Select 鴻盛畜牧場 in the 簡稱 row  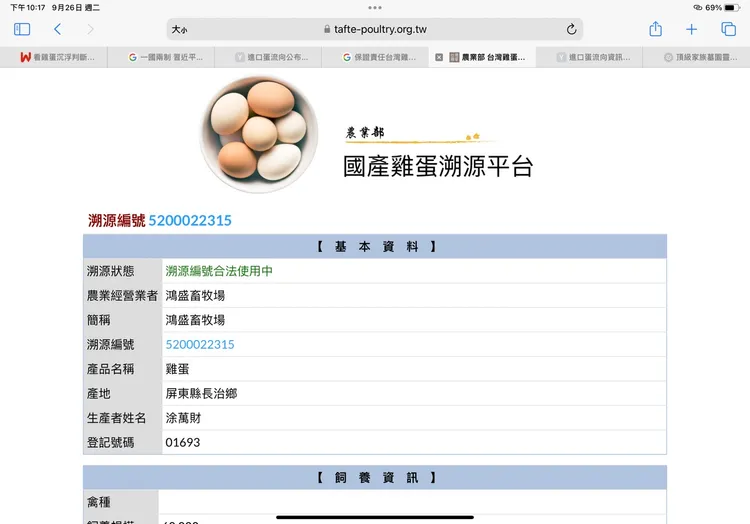pyautogui.click(x=195, y=320)
